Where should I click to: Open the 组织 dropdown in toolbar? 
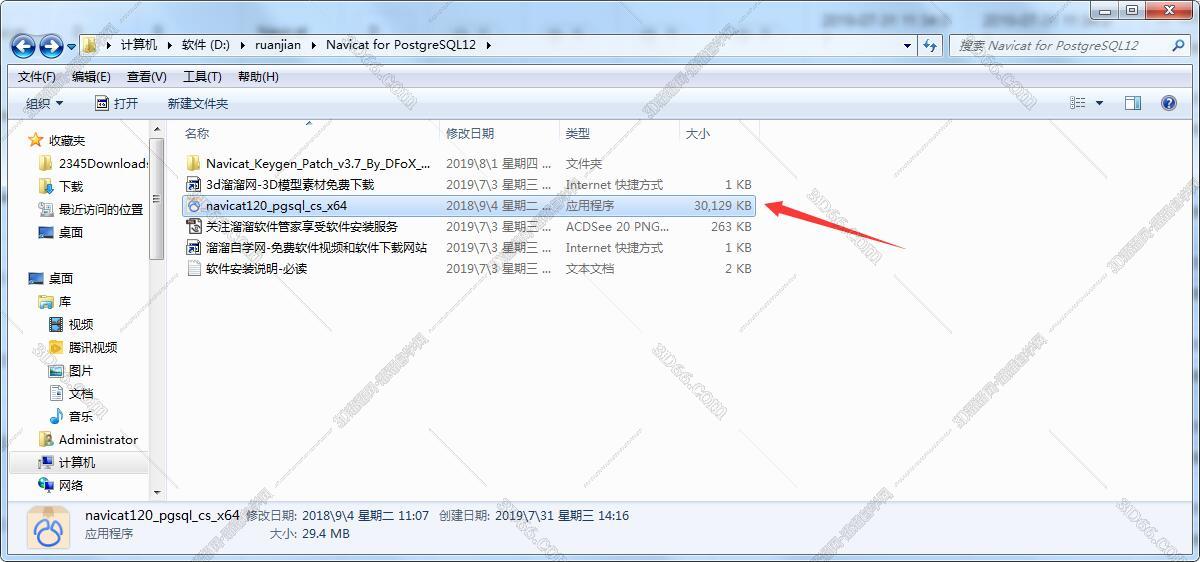click(44, 103)
